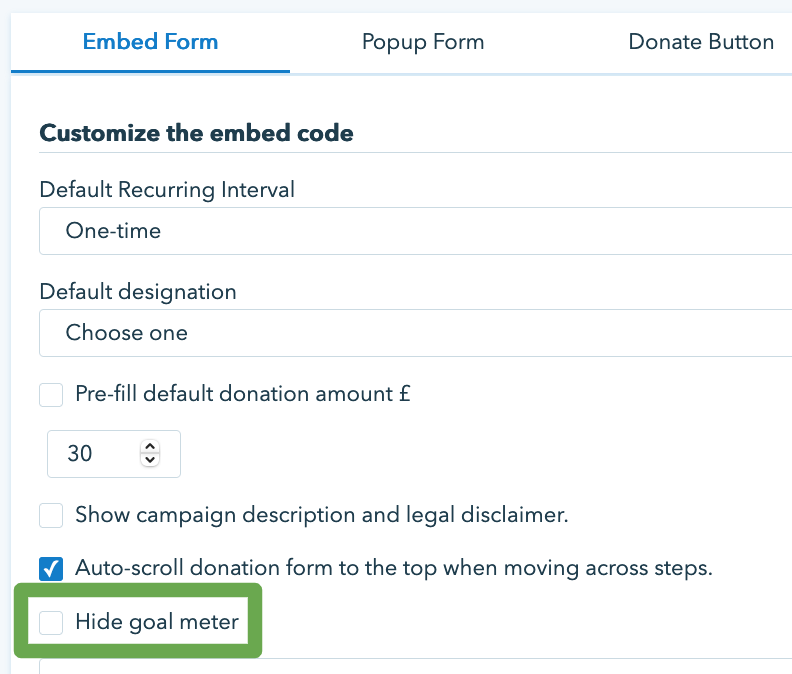This screenshot has width=792, height=674.
Task: Expand the Default designation 'Choose one' dropdown
Action: point(415,333)
